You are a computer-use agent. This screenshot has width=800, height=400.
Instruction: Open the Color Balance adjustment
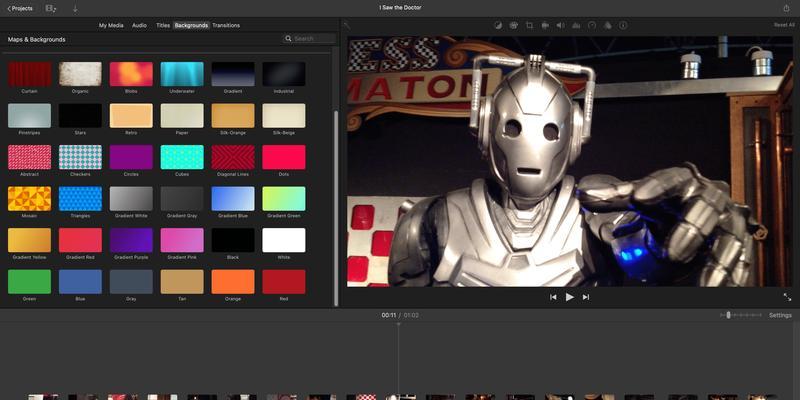coord(498,25)
